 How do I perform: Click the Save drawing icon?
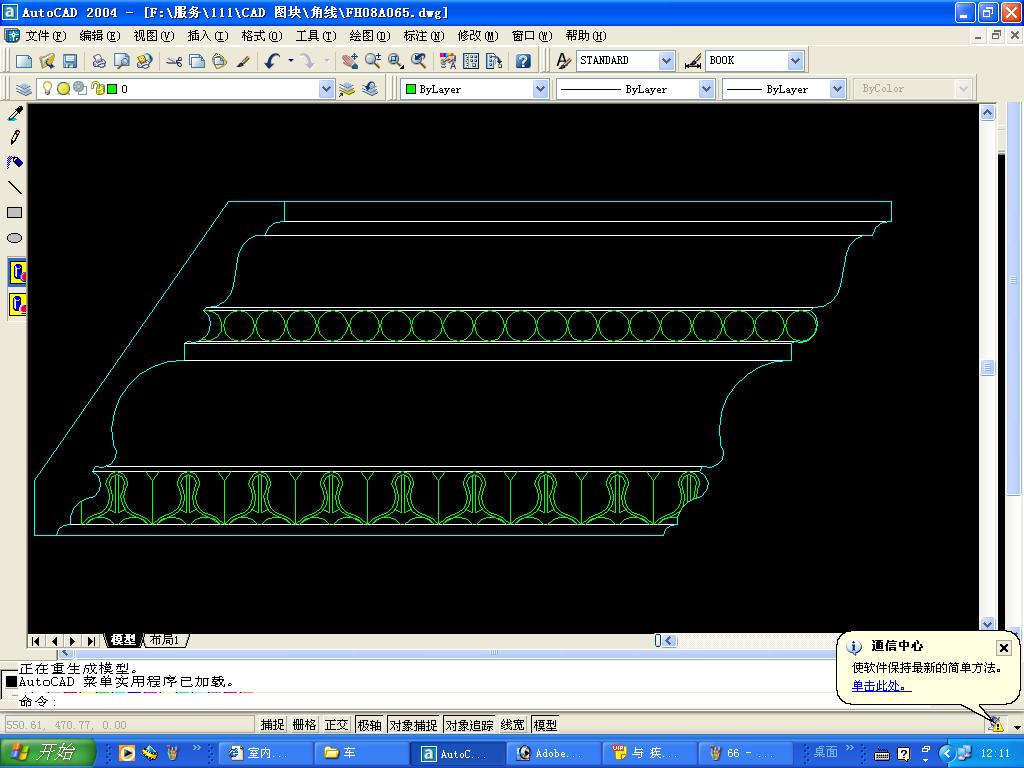[70, 61]
